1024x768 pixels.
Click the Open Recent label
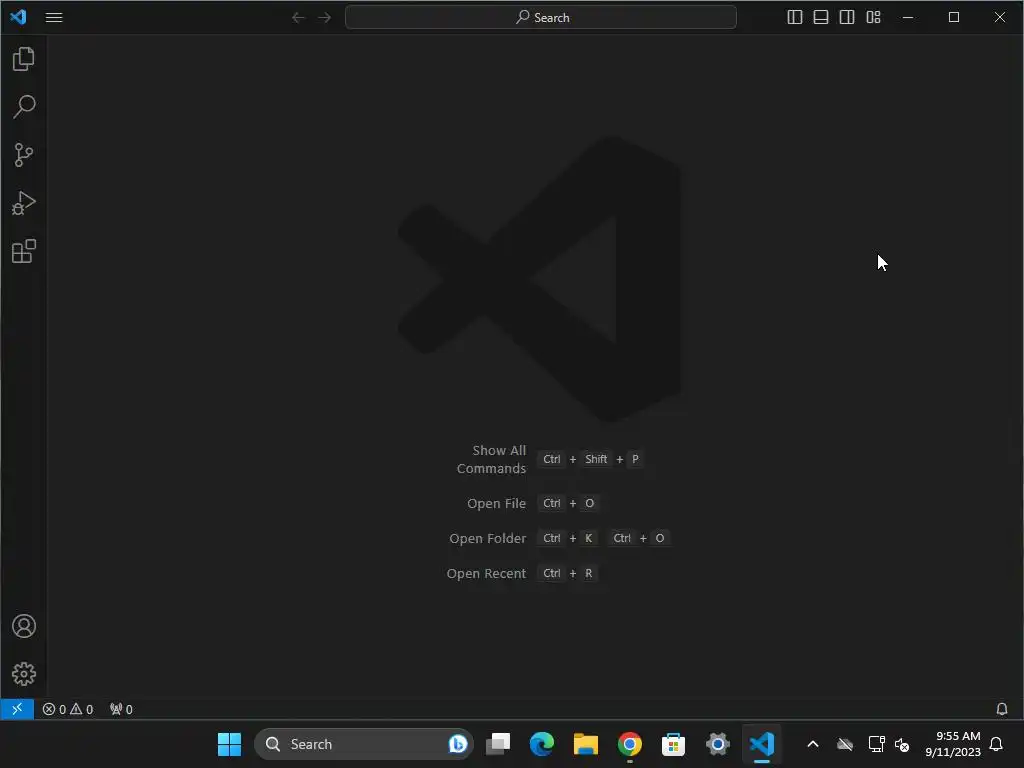click(x=486, y=573)
